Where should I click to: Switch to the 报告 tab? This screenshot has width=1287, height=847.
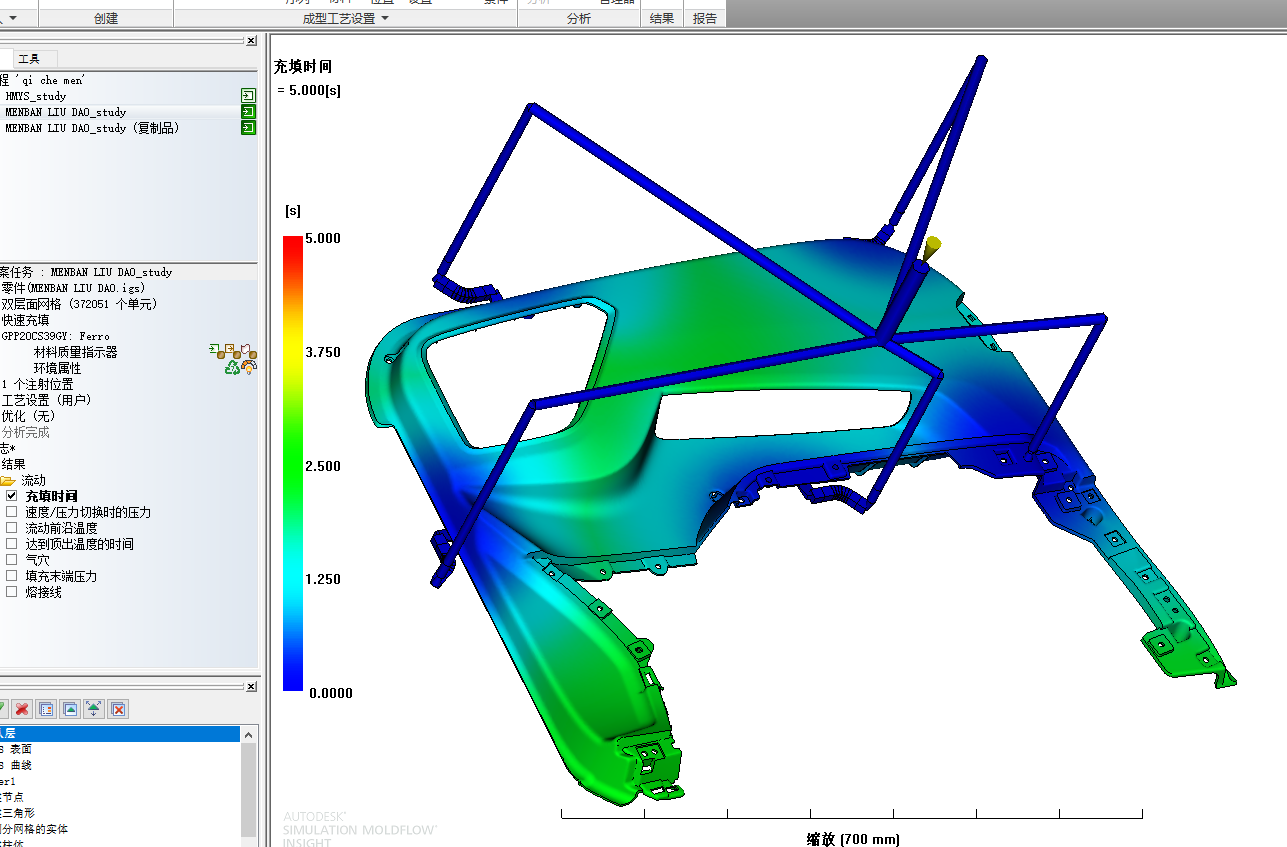705,17
